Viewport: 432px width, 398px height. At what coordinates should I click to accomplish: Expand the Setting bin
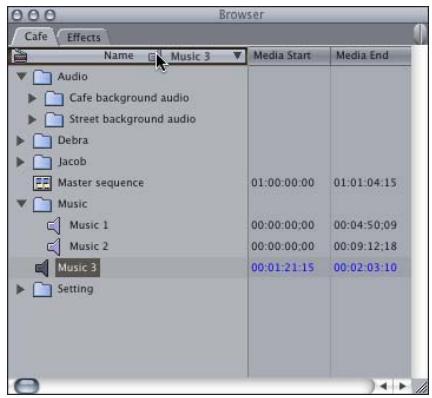click(21, 289)
